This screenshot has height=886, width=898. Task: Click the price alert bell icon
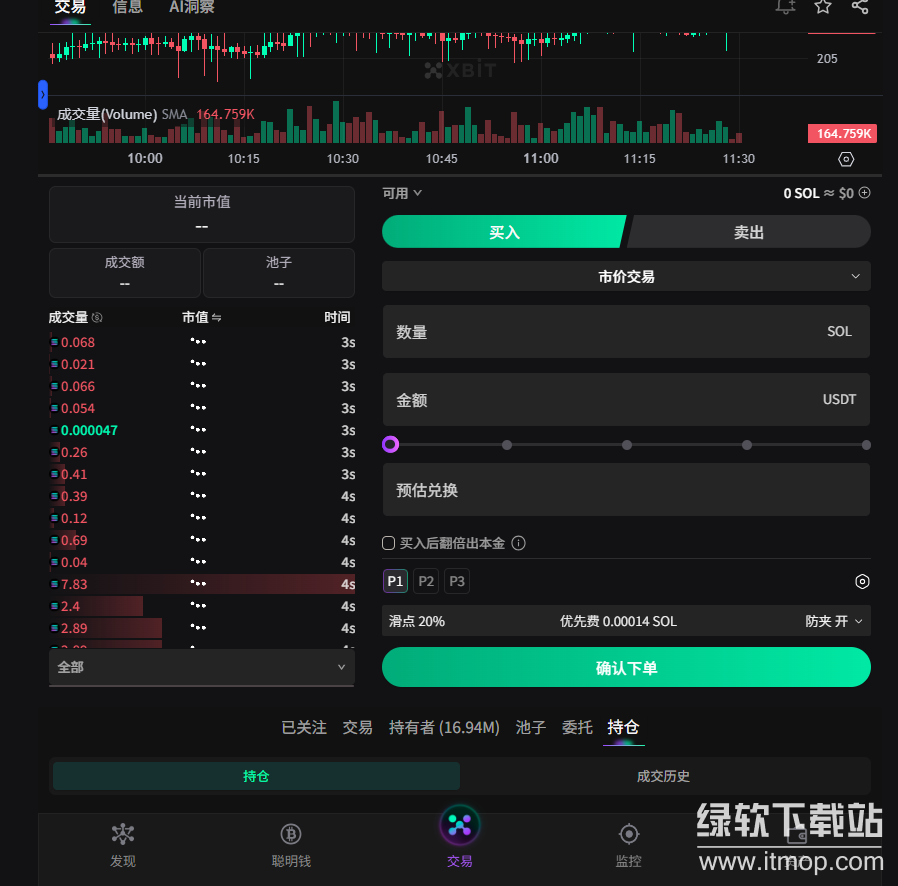click(785, 7)
